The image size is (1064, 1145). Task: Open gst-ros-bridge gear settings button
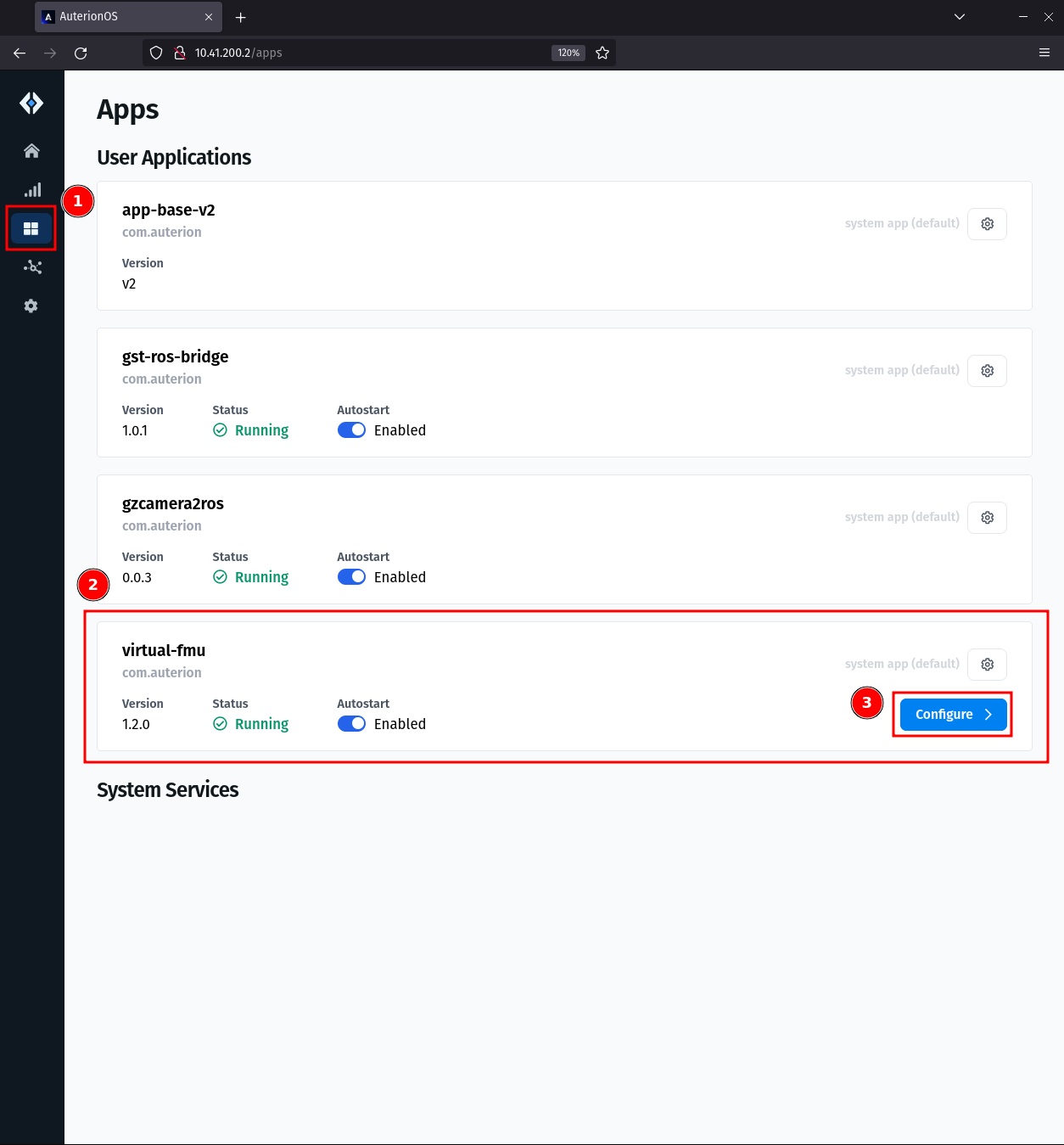click(987, 371)
